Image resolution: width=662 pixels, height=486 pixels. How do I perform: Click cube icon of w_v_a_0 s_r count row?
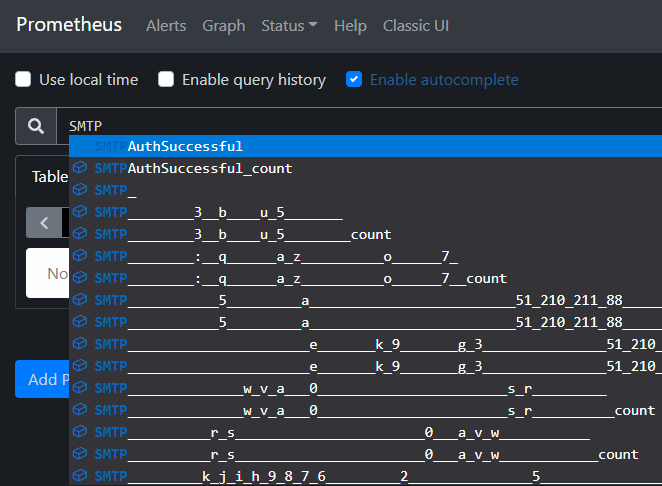coord(80,410)
